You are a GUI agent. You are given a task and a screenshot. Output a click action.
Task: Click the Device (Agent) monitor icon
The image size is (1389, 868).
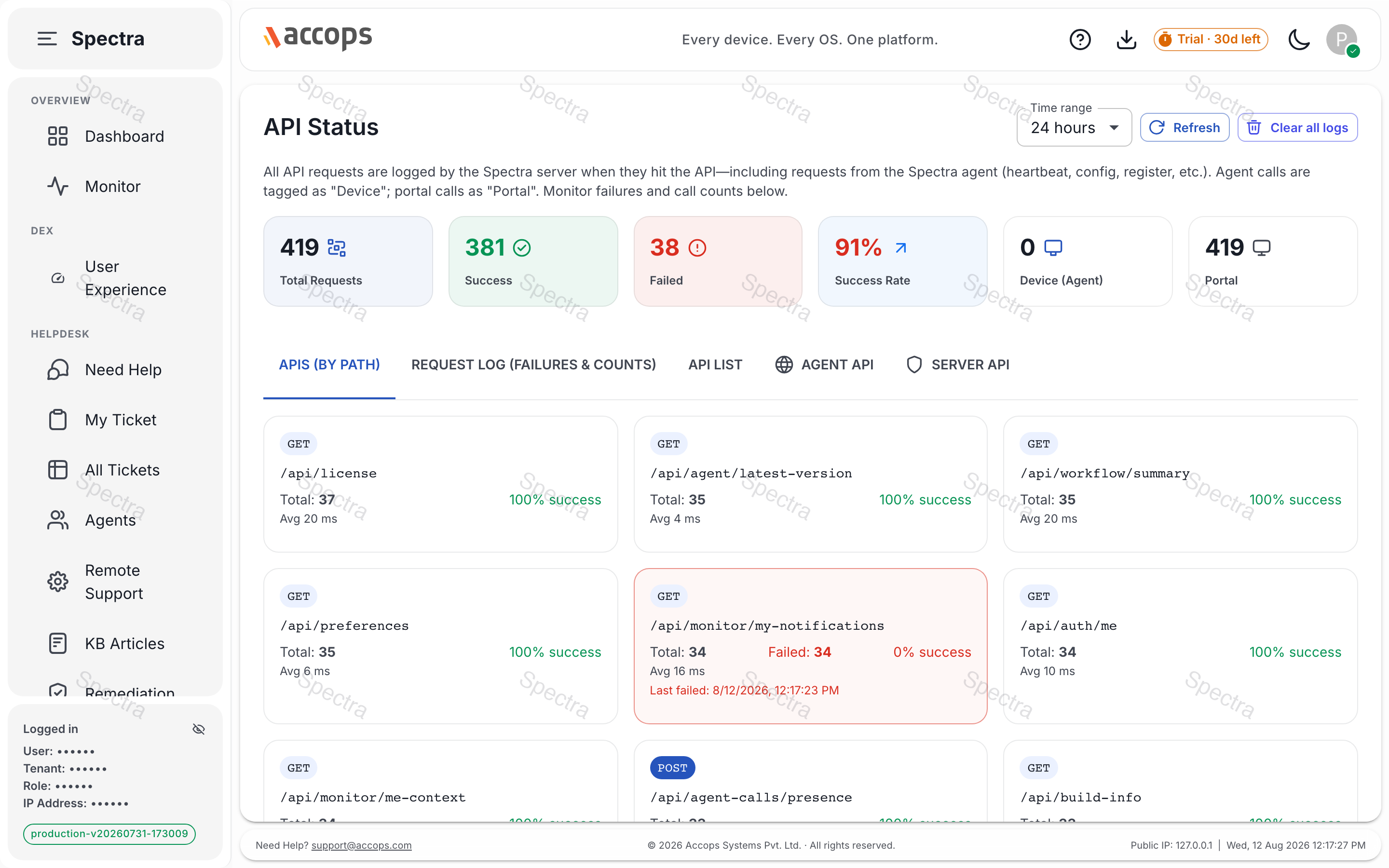coord(1053,248)
